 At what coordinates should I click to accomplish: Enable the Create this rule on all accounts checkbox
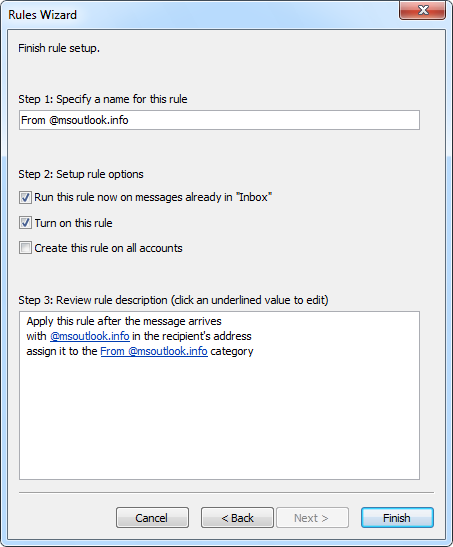point(25,248)
